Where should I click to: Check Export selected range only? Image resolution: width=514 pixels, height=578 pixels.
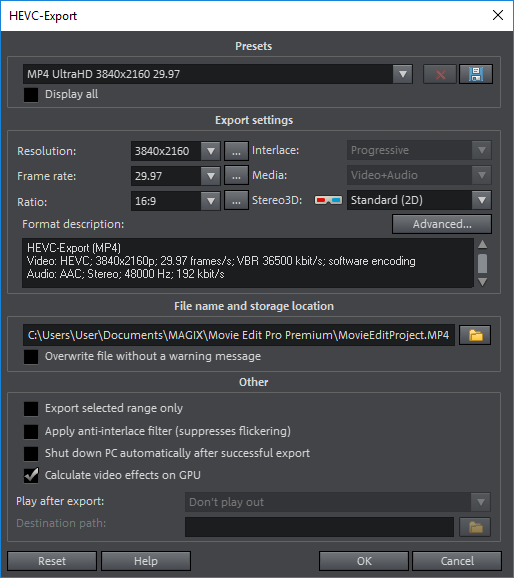pos(31,409)
